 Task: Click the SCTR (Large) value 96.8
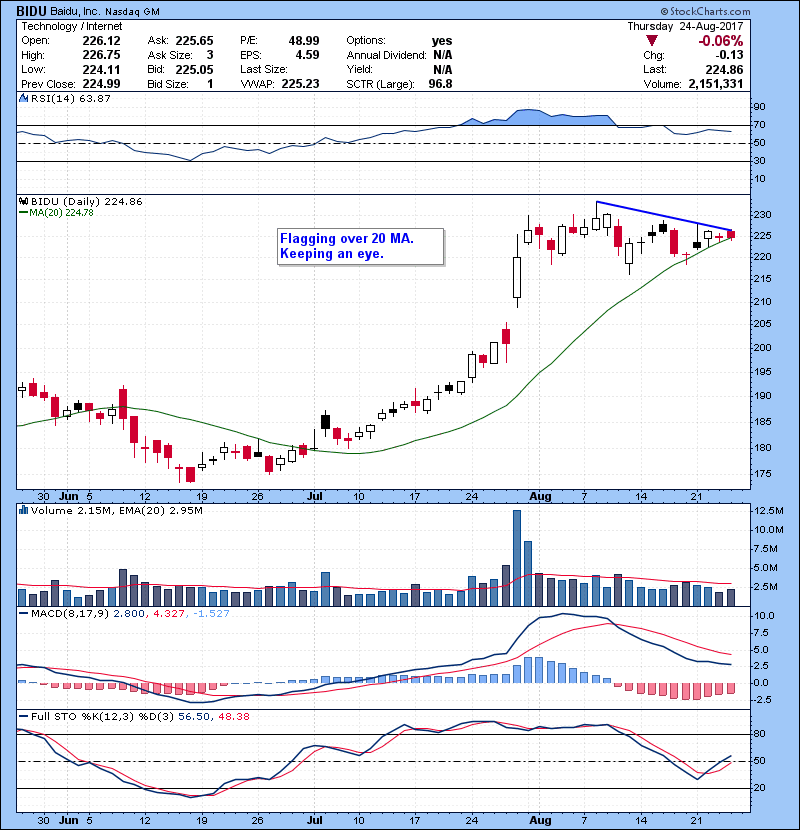(441, 84)
